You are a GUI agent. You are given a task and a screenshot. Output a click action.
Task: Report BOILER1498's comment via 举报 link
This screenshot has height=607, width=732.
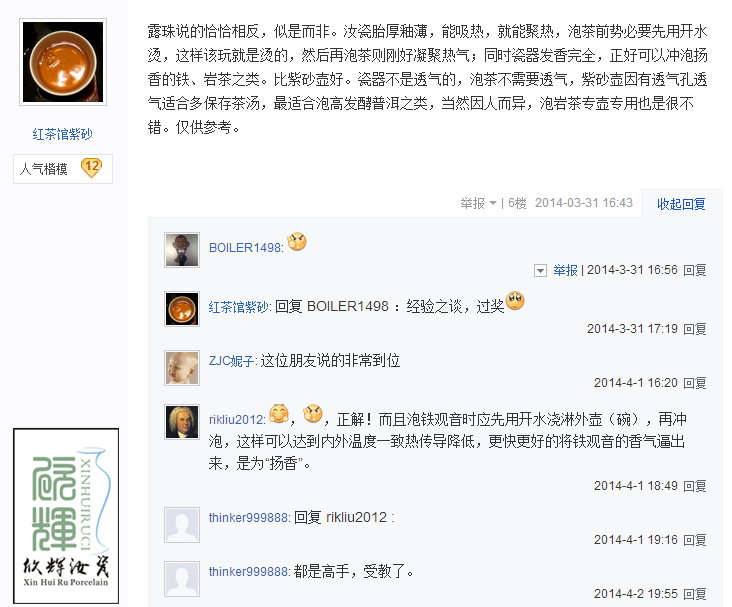pos(565,270)
